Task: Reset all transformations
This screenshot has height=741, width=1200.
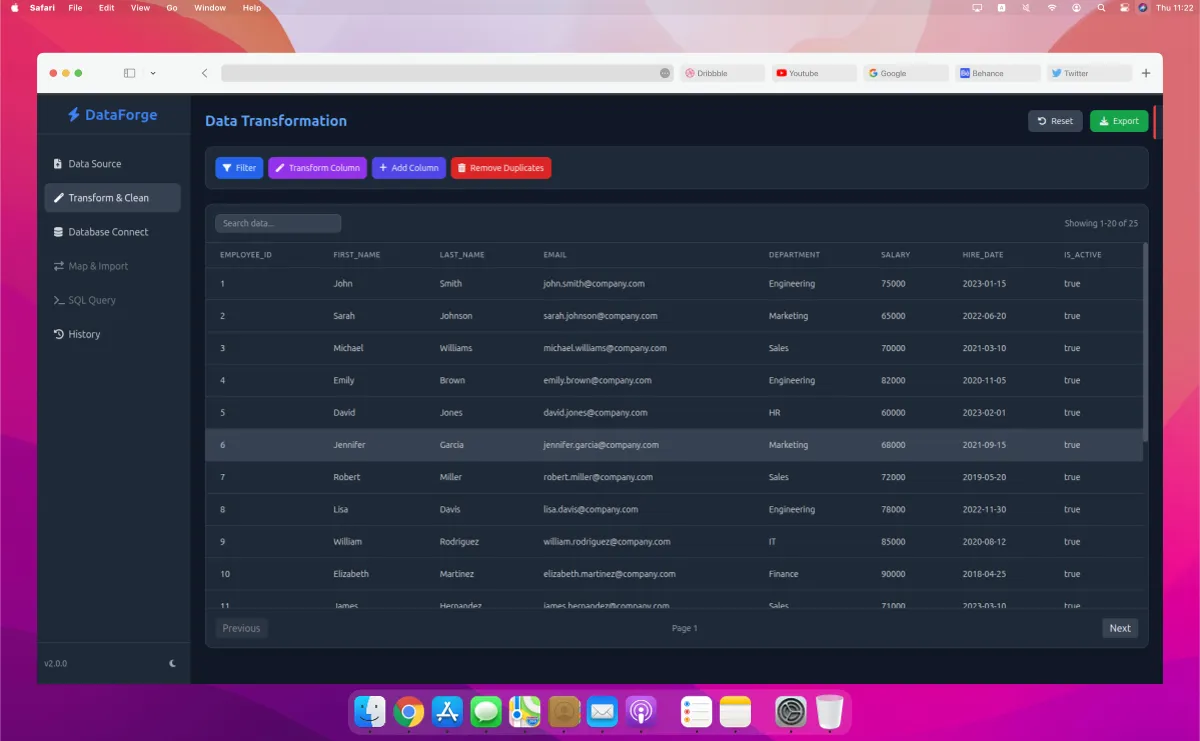Action: click(x=1055, y=120)
